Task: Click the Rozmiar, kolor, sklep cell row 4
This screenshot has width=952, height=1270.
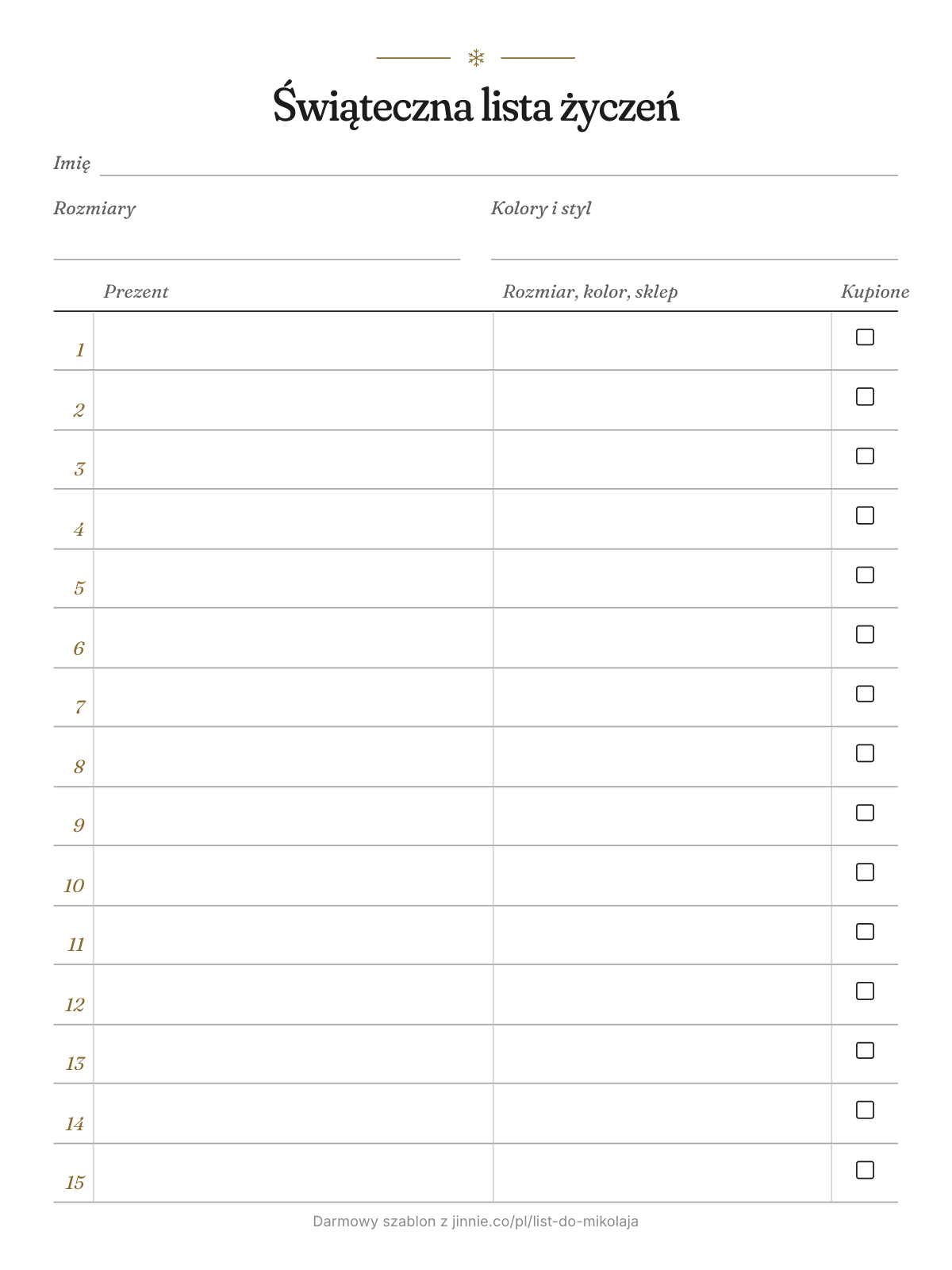Action: pos(662,519)
